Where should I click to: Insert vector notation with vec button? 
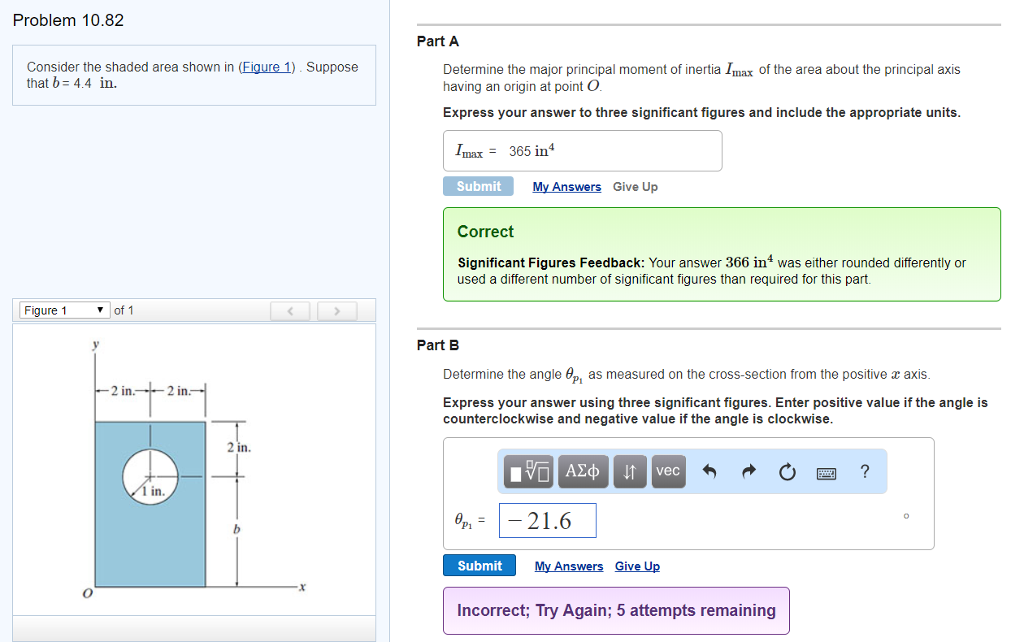(668, 471)
